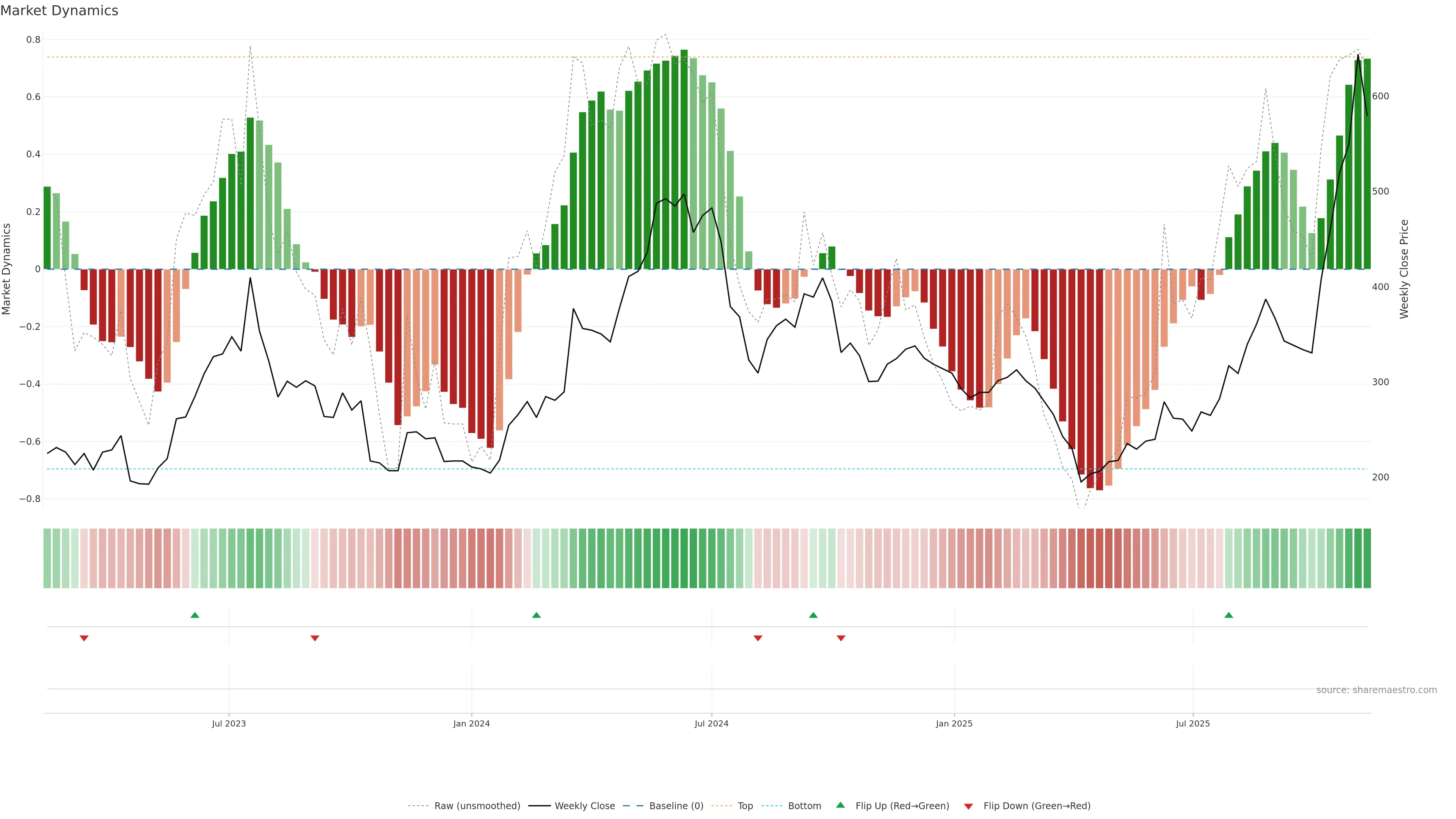
Task: Click the source: sharemaestro.com text
Action: click(x=1376, y=690)
